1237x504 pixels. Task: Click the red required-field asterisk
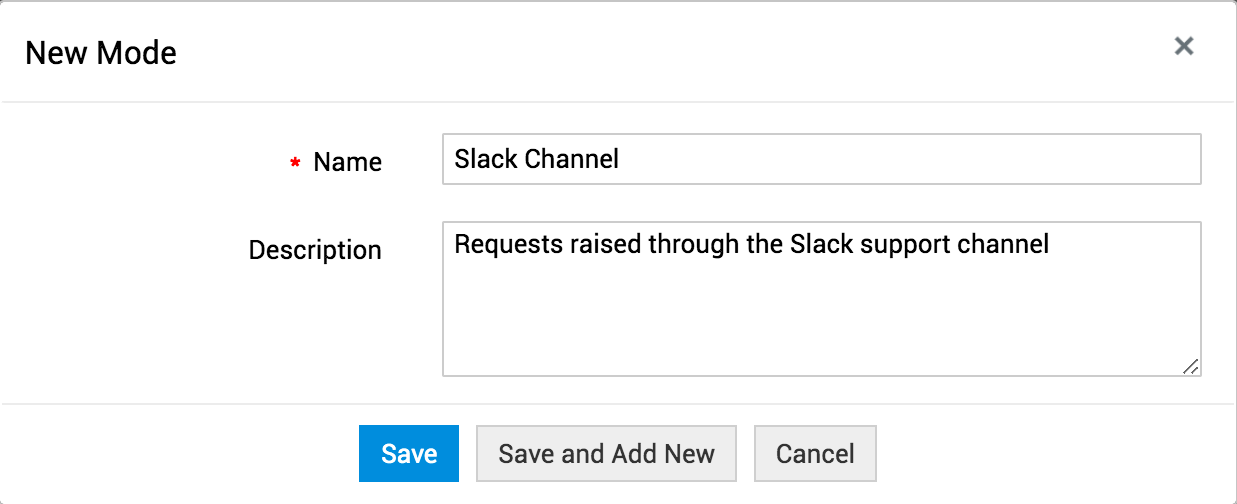295,164
